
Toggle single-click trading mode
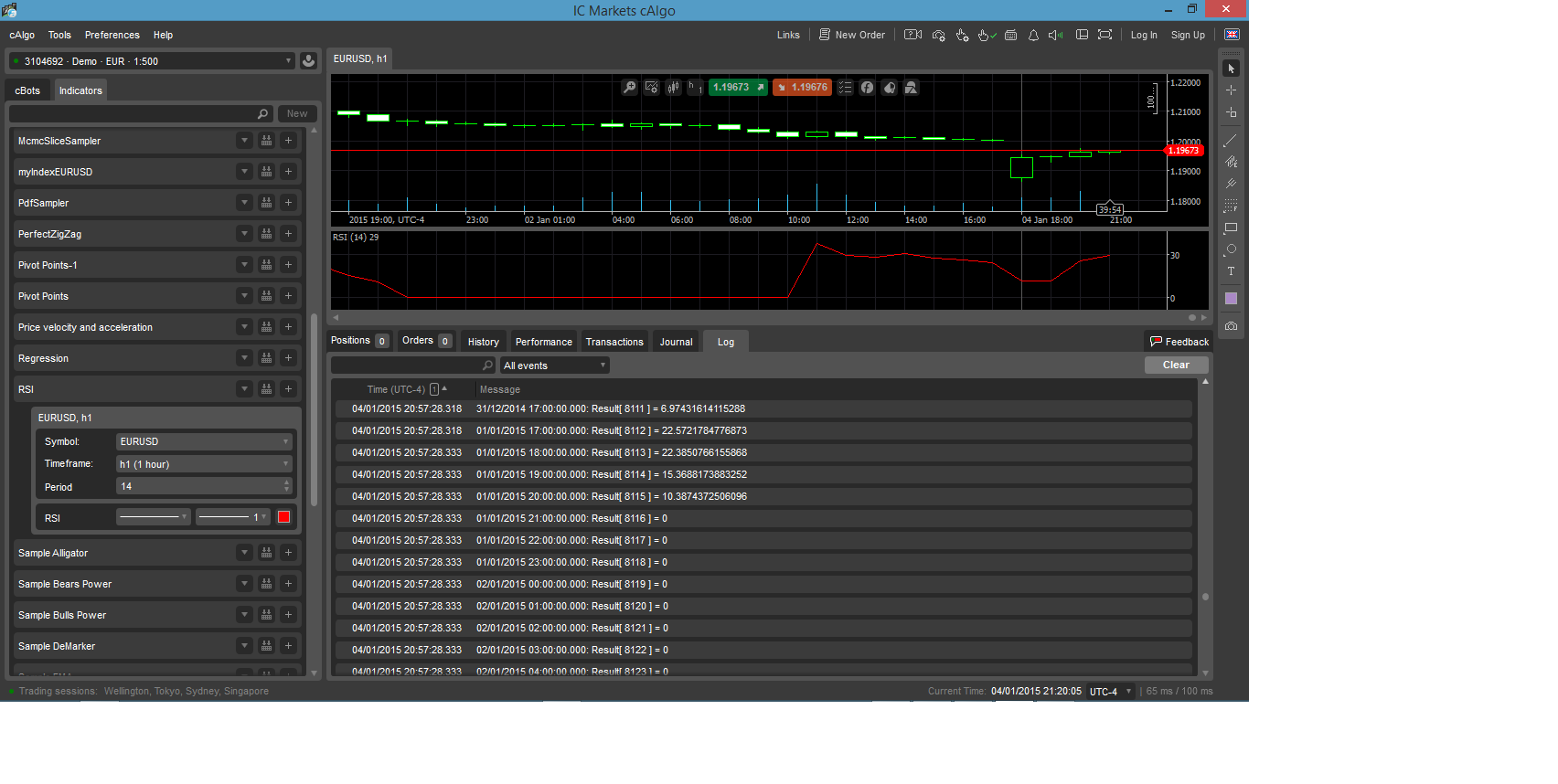[986, 35]
